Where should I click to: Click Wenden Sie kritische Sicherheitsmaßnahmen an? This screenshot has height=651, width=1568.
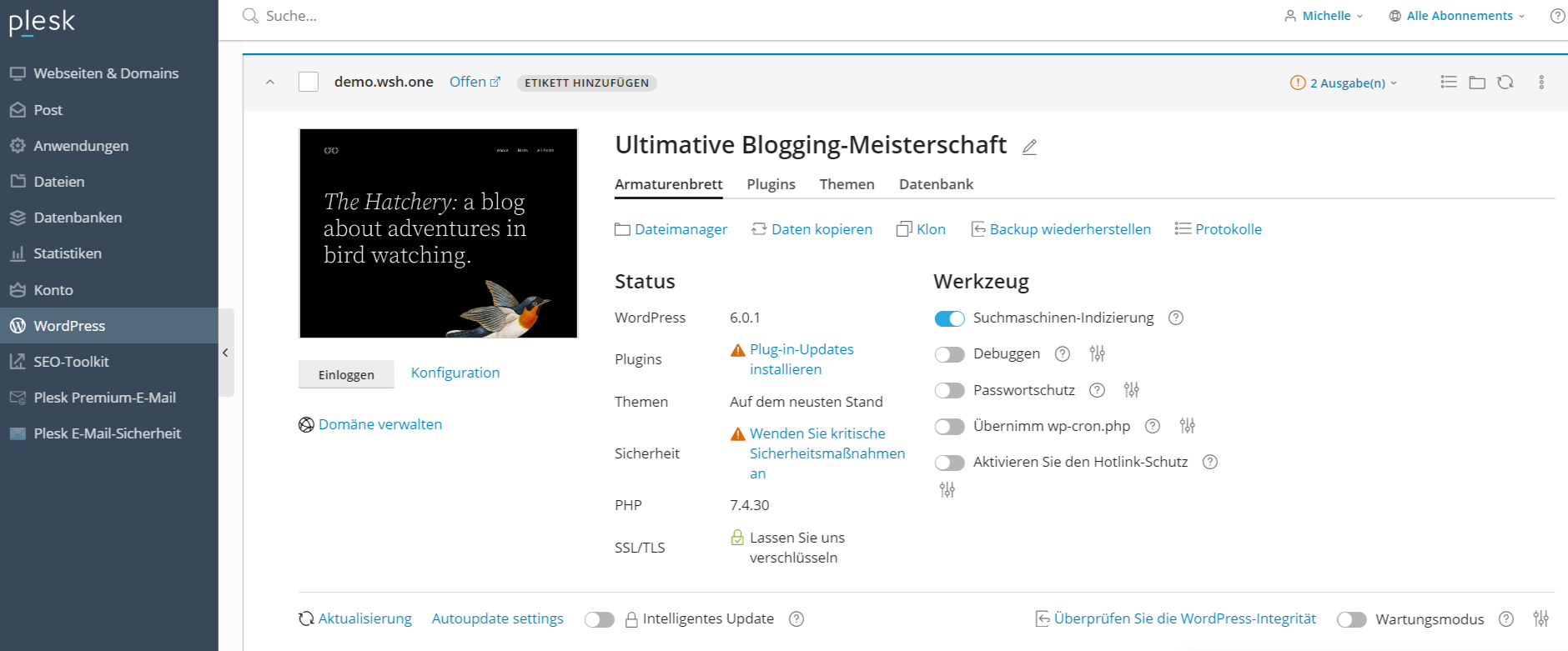click(x=827, y=453)
